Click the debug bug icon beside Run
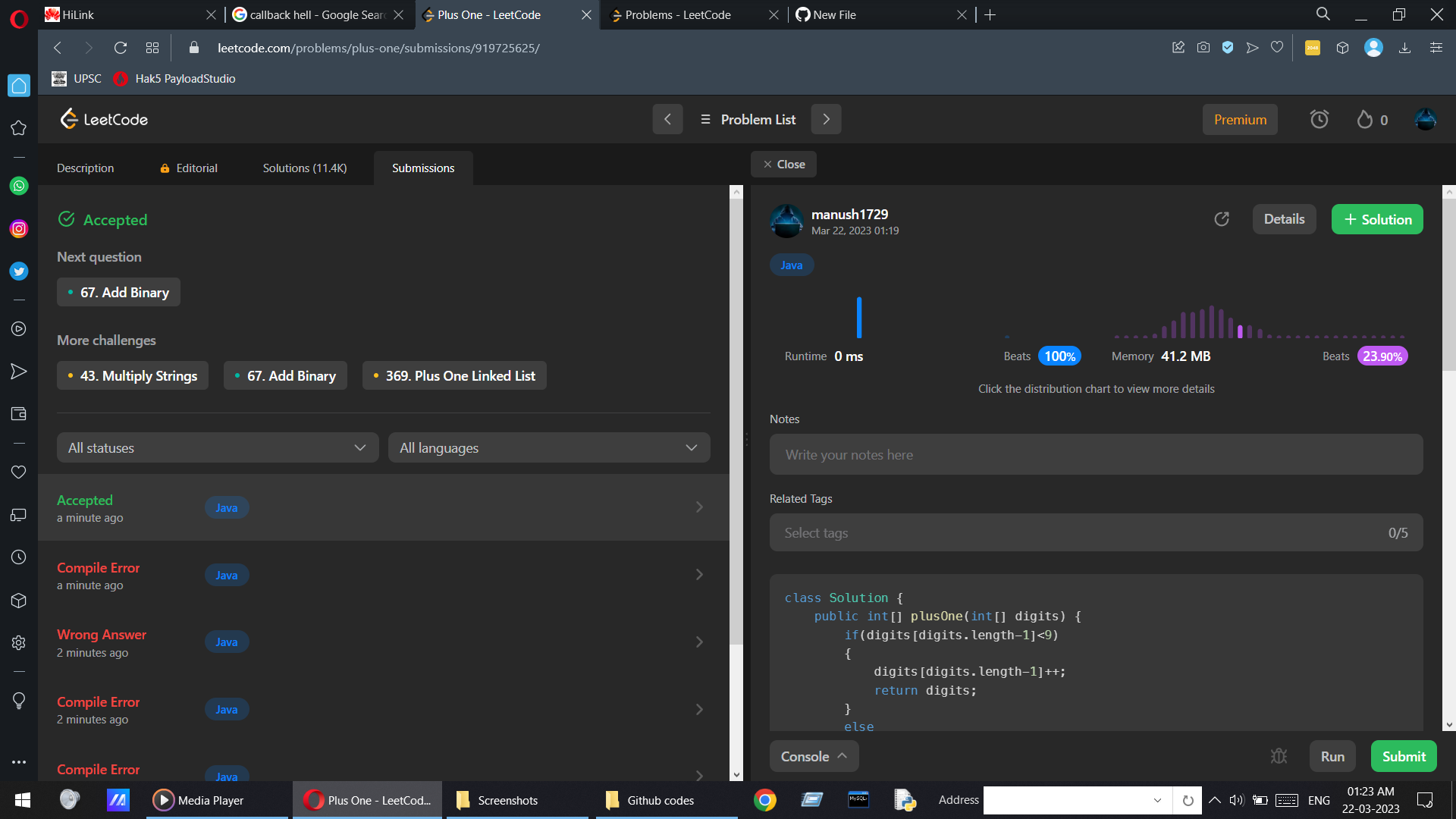The width and height of the screenshot is (1456, 819). point(1279,756)
